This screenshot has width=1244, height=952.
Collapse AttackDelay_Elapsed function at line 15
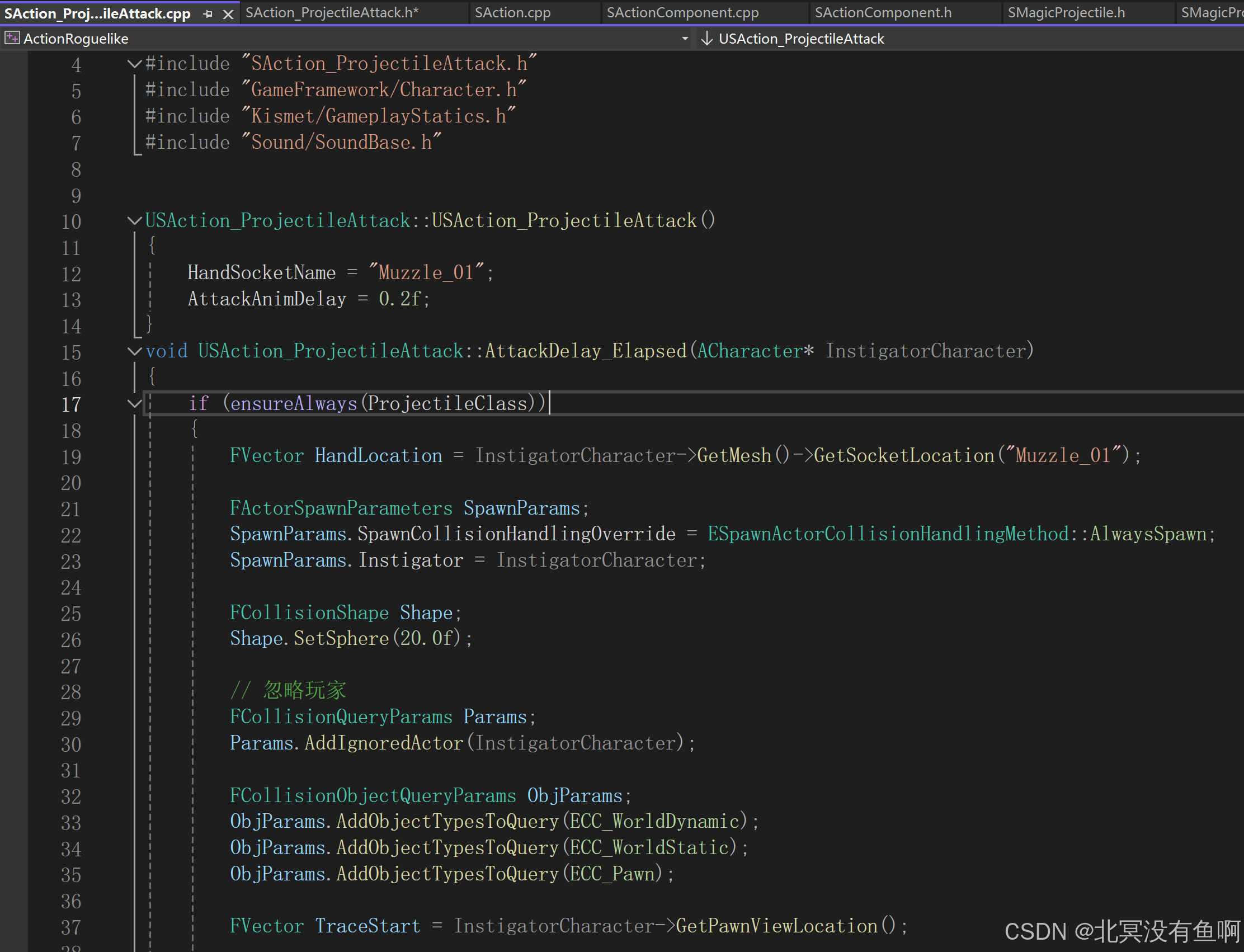click(x=134, y=351)
